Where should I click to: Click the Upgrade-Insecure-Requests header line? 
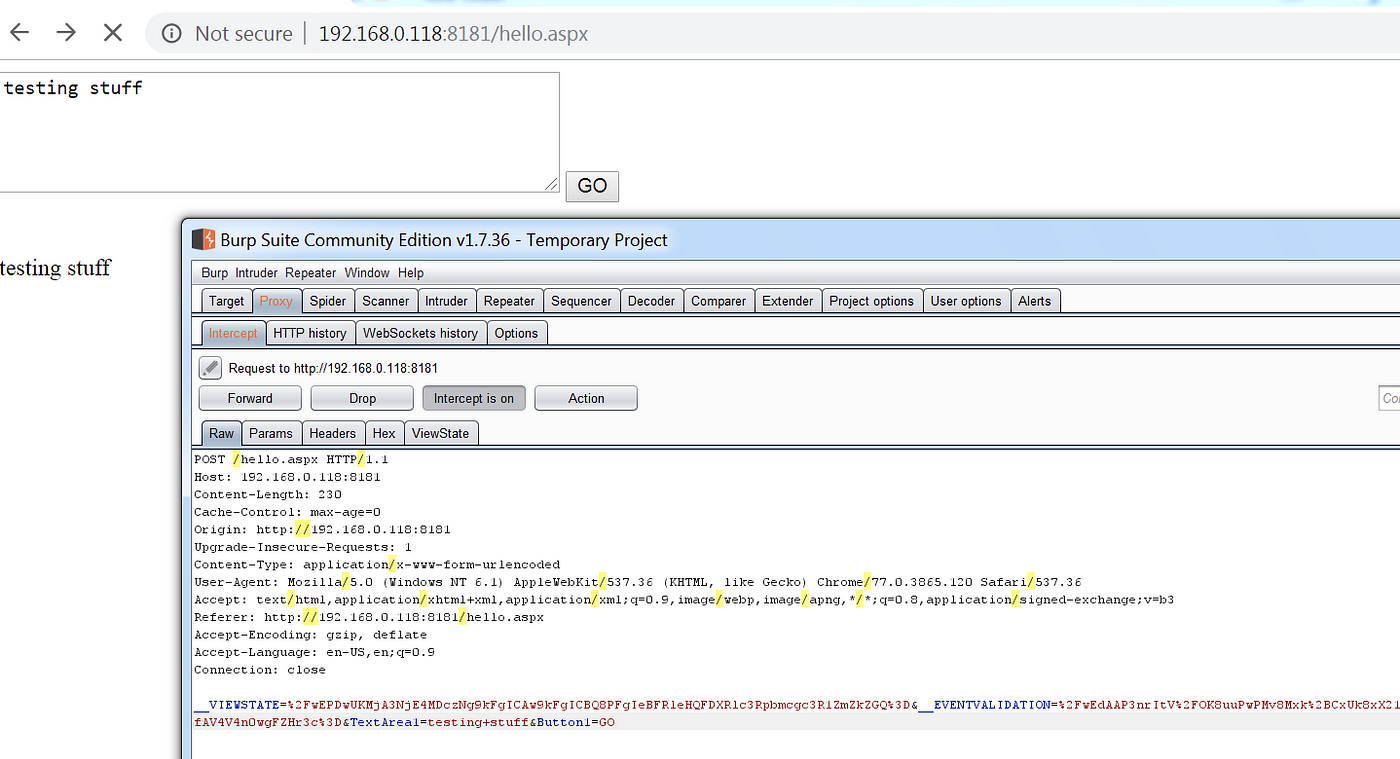point(303,547)
